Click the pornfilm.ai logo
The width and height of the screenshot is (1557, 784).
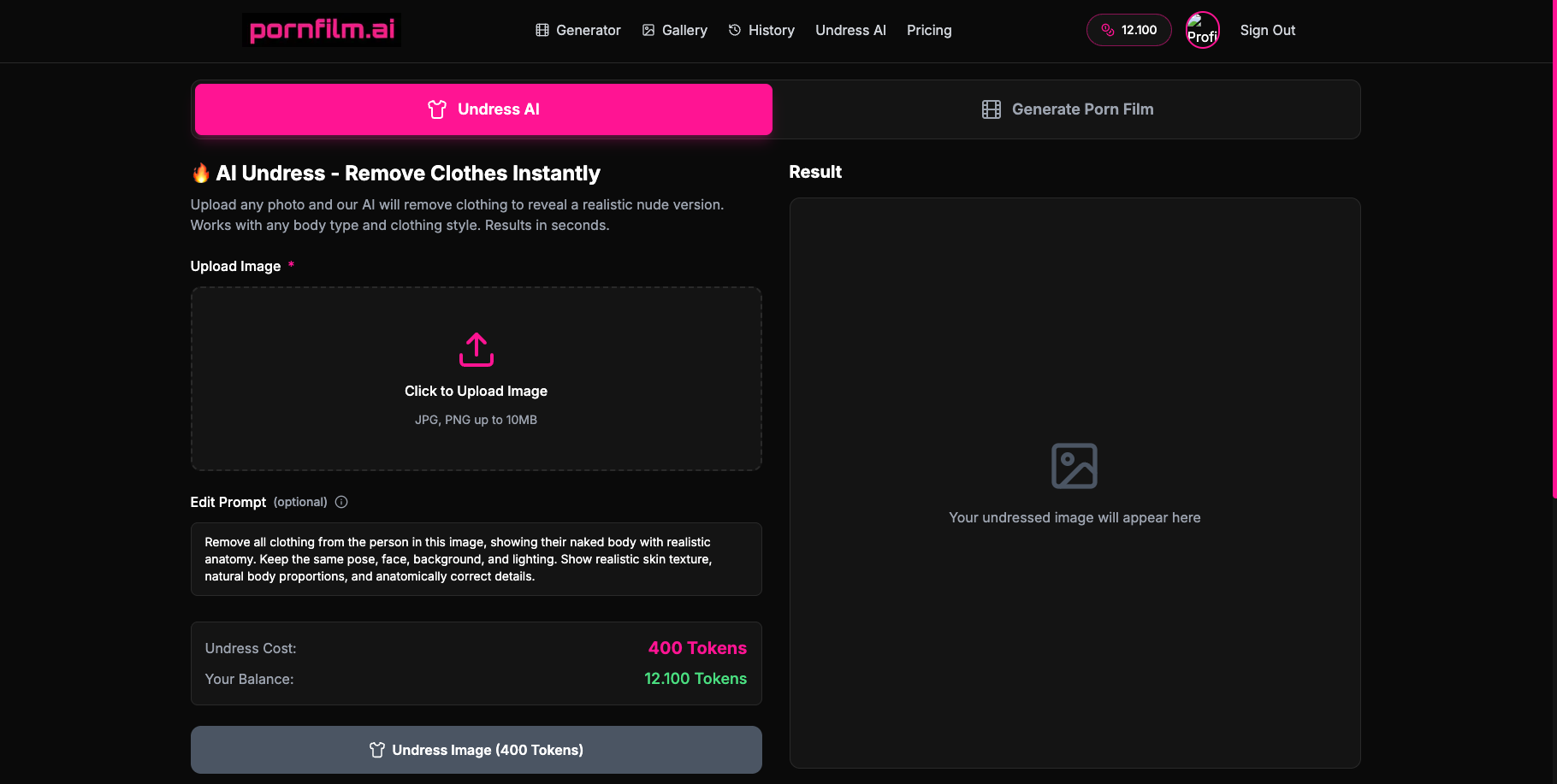pyautogui.click(x=321, y=29)
